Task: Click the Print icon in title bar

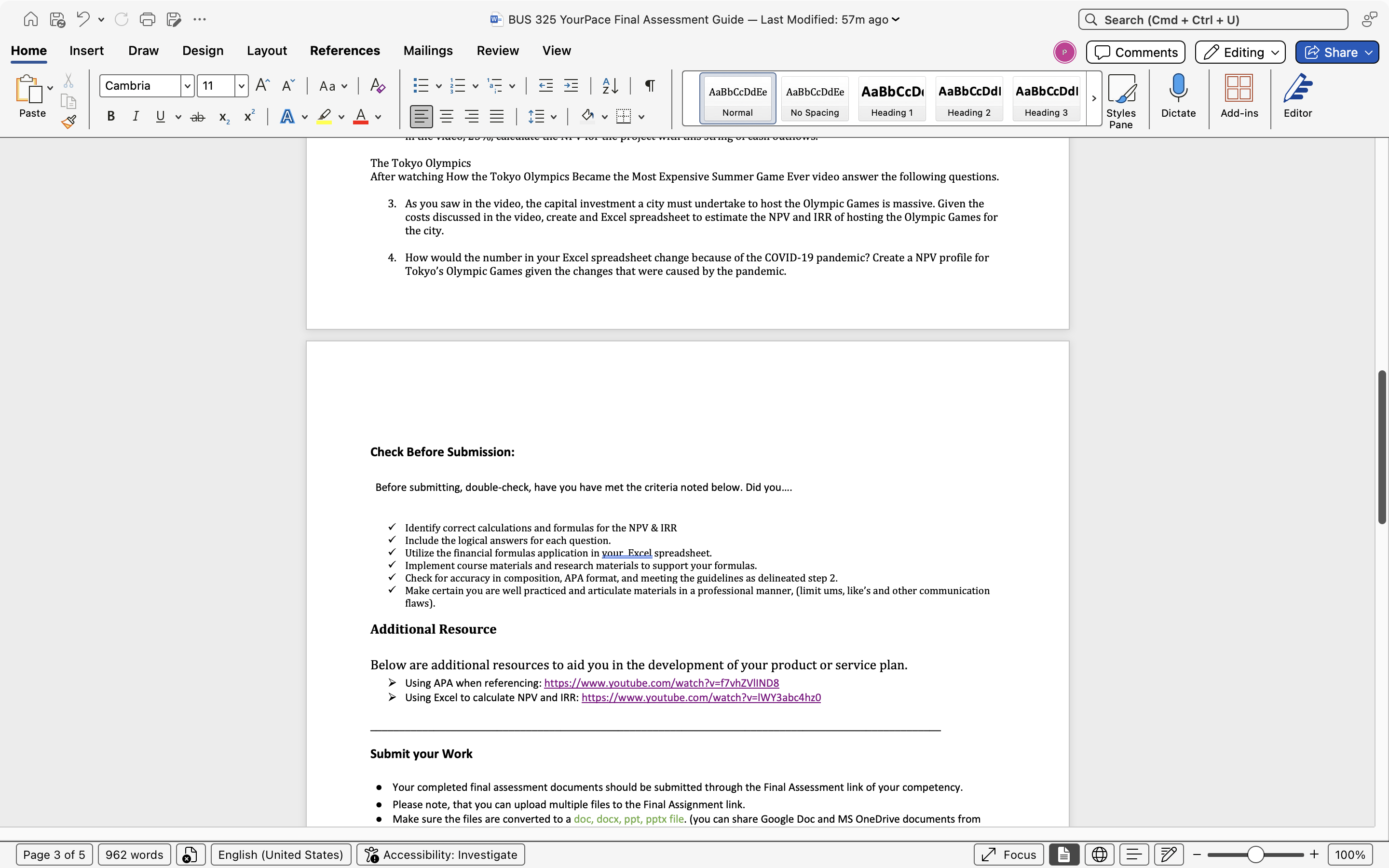Action: pyautogui.click(x=148, y=19)
